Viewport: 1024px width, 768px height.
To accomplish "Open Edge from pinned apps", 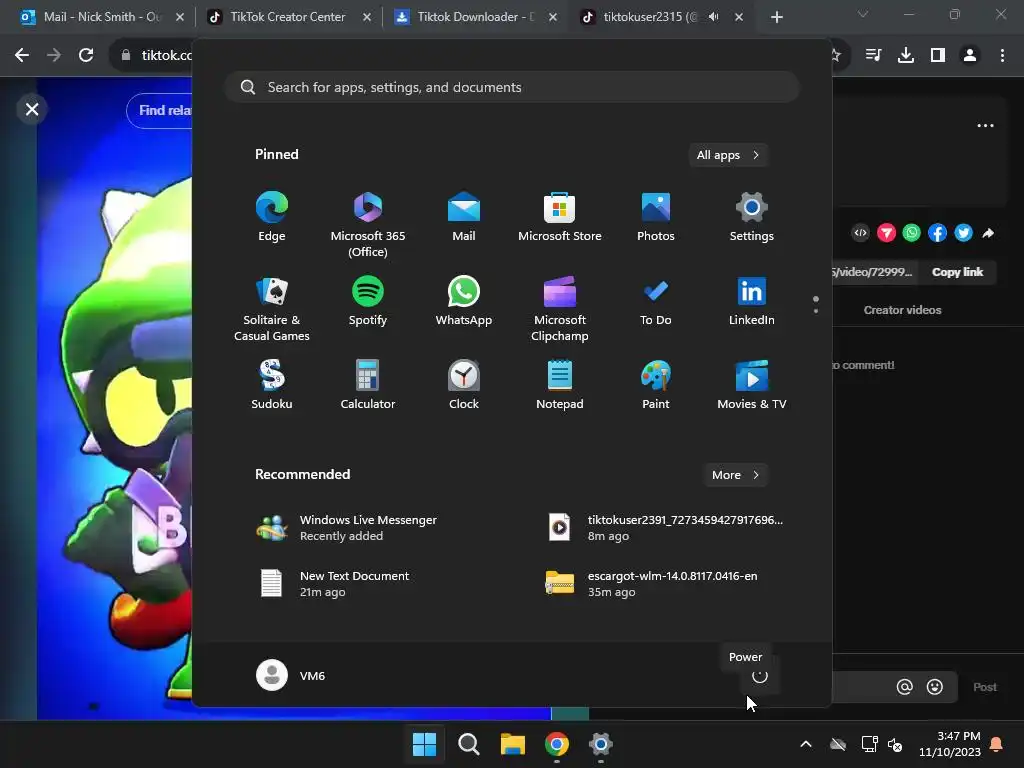I will (272, 217).
